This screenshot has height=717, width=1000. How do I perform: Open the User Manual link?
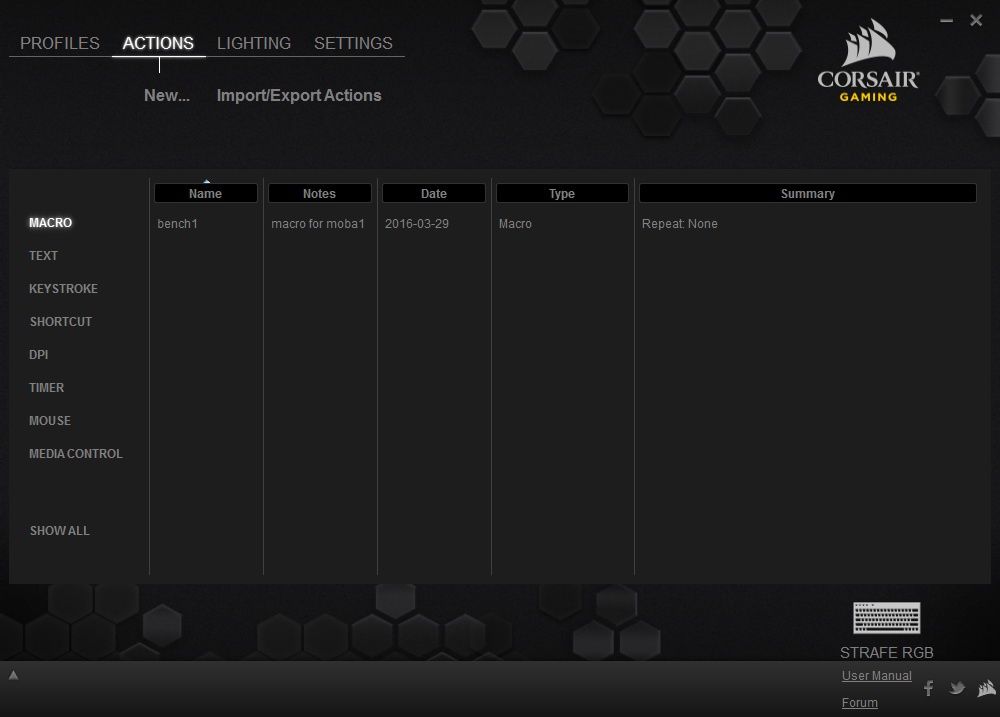click(x=876, y=676)
